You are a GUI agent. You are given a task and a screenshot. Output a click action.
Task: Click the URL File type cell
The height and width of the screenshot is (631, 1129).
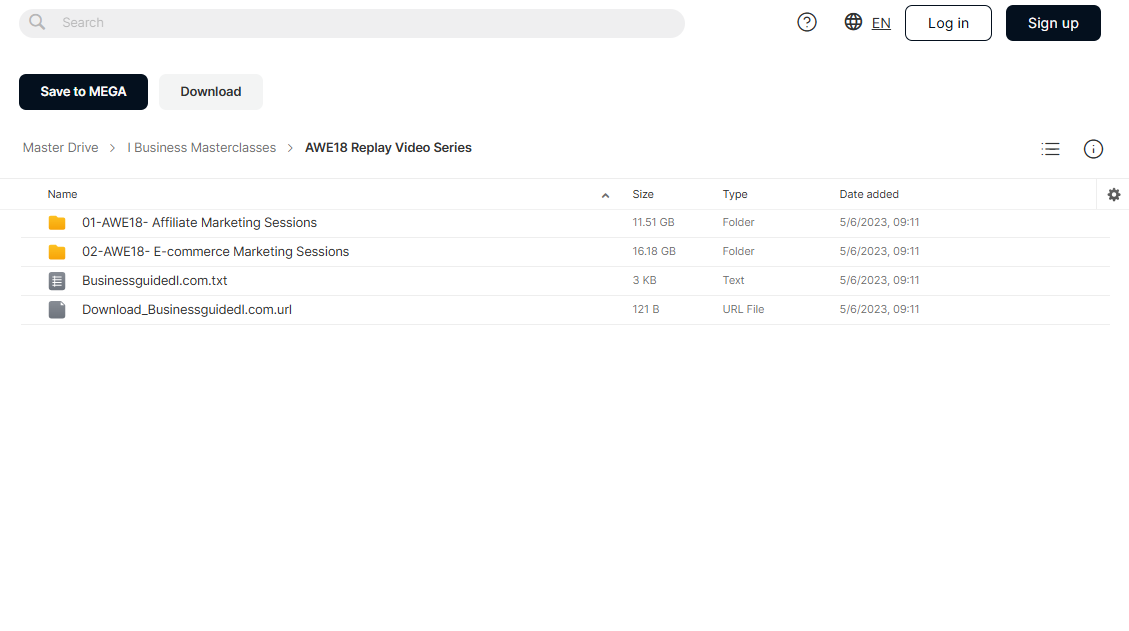743,309
